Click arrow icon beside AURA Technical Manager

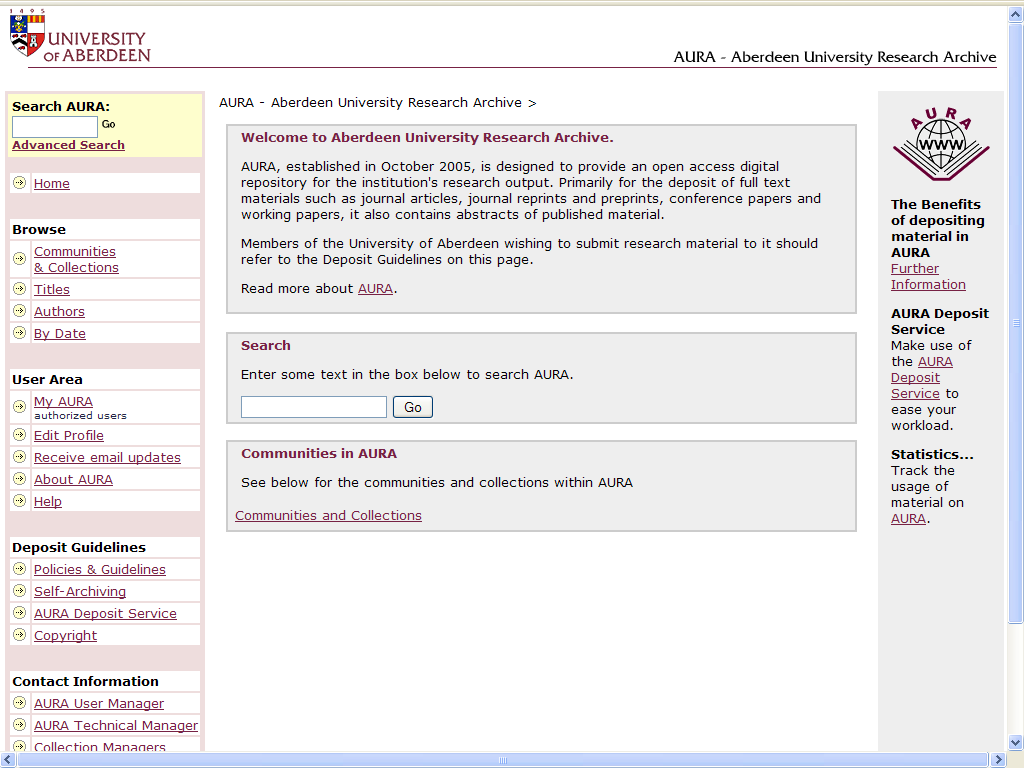(x=20, y=725)
